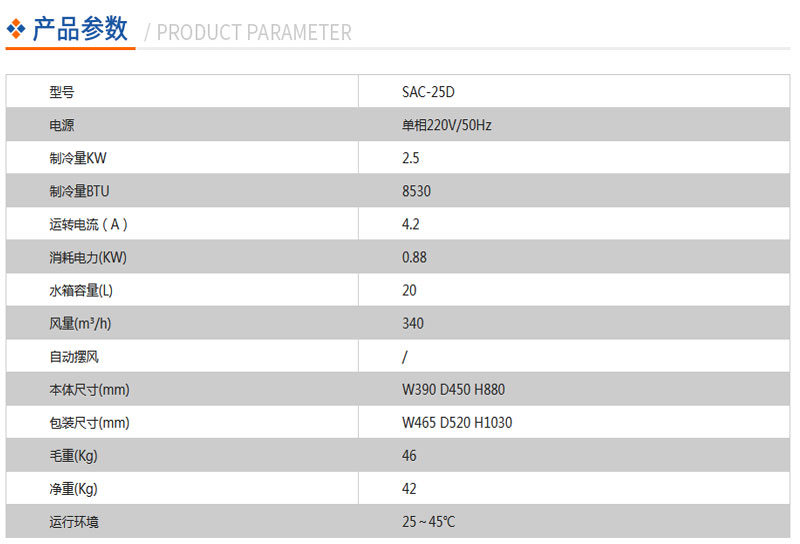Screen dimensions: 800x544
Task: Click the 净重(Kg) row label
Action: pos(73,489)
